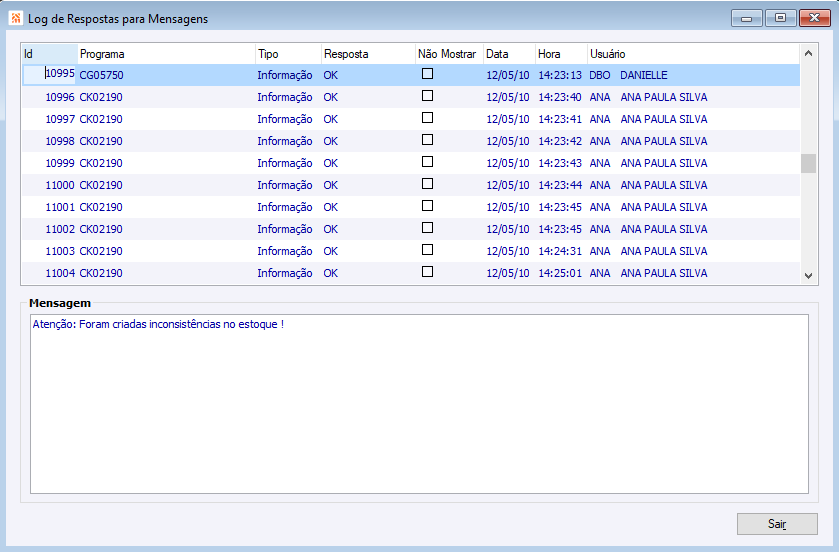Click the time 14:23:40 cell
This screenshot has width=839, height=552.
[x=560, y=97]
